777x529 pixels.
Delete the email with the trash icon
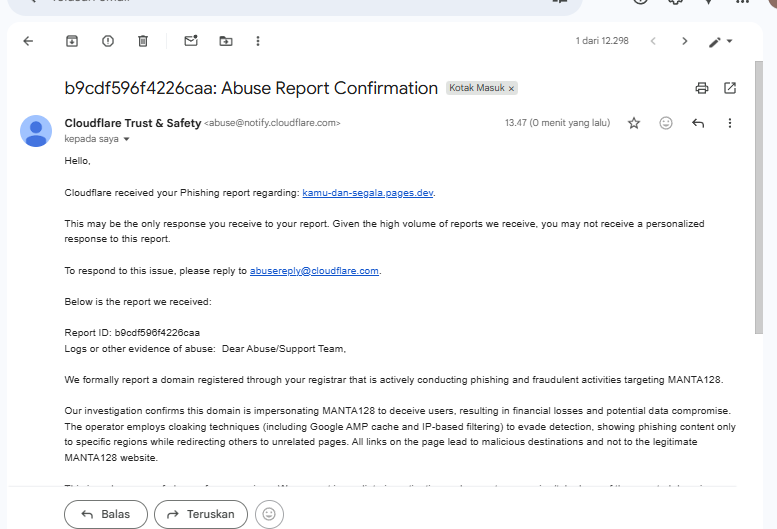[143, 41]
